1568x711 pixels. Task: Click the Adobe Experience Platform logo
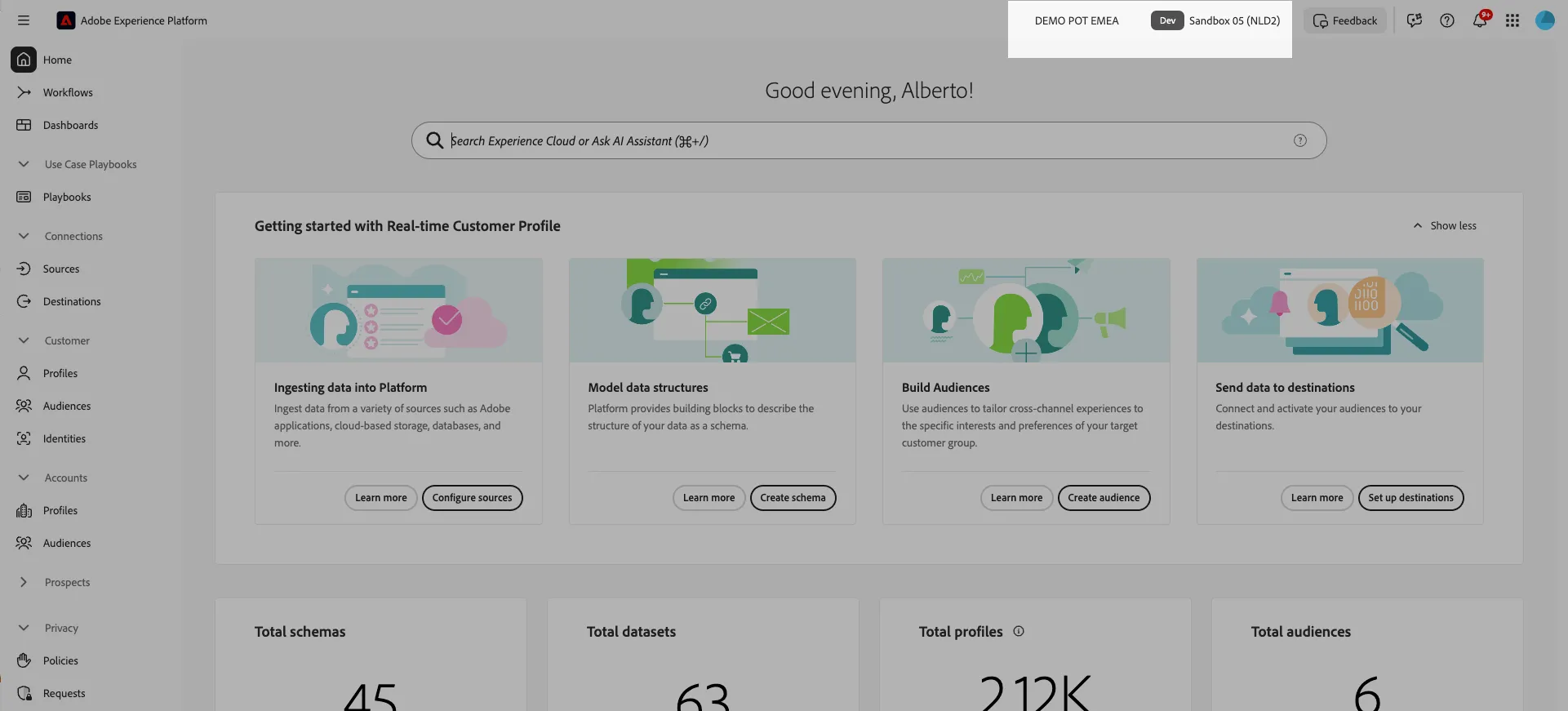[65, 20]
